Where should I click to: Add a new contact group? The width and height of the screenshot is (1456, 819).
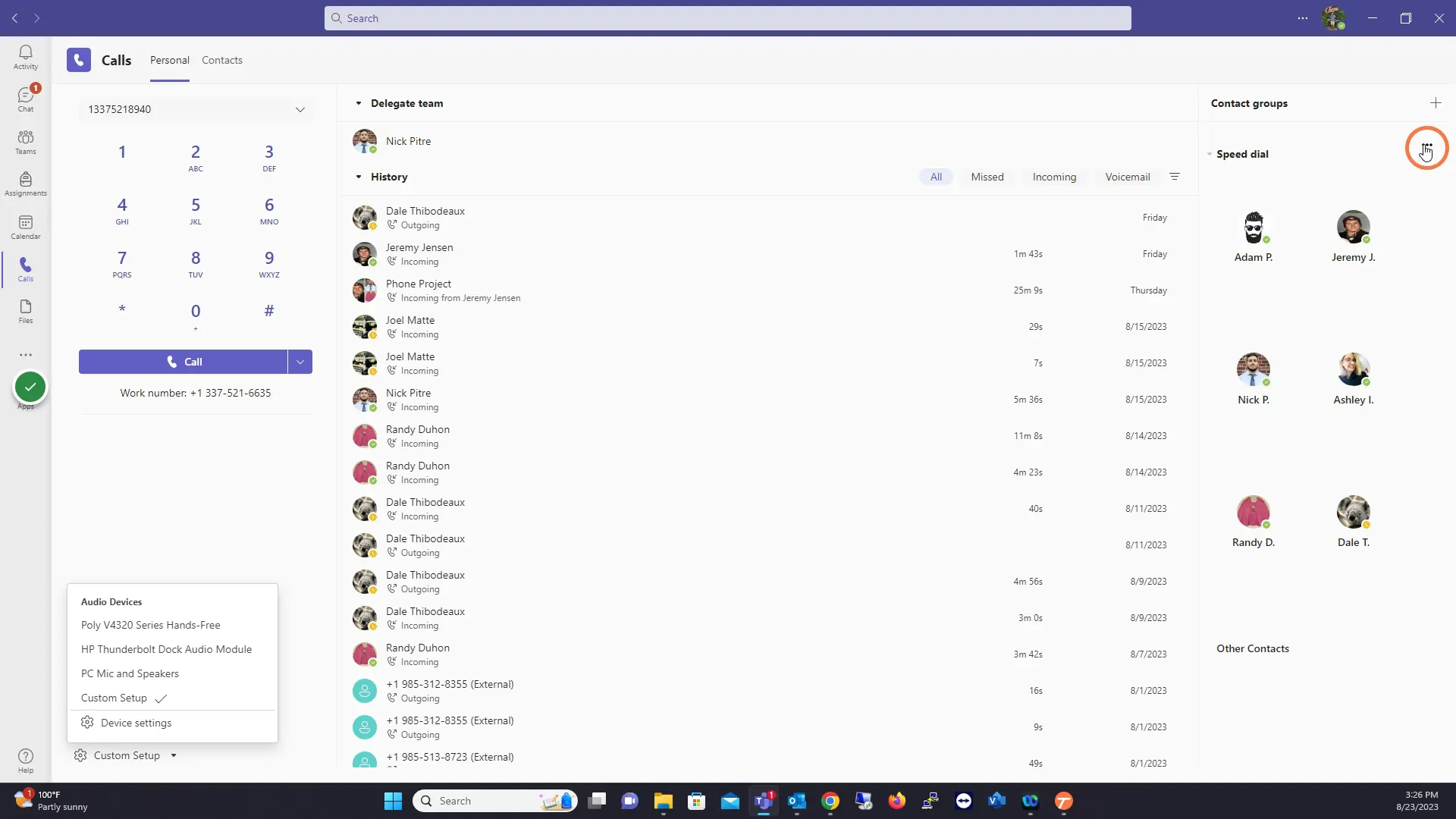(1436, 103)
